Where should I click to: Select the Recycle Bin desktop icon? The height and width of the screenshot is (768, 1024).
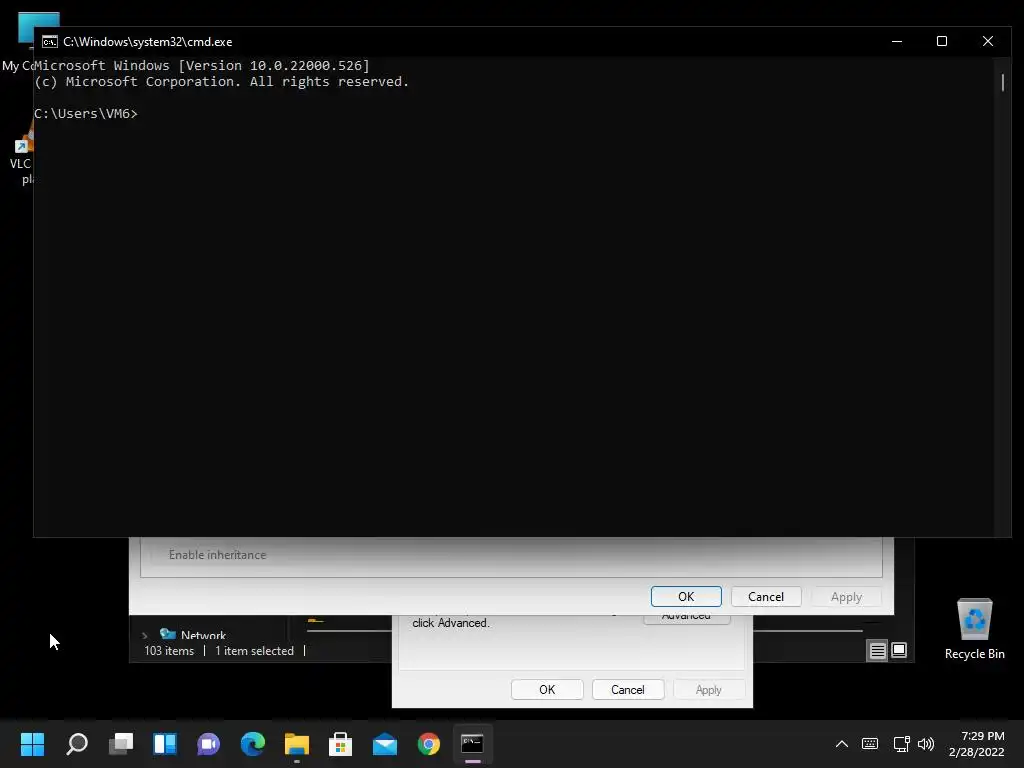pyautogui.click(x=974, y=630)
